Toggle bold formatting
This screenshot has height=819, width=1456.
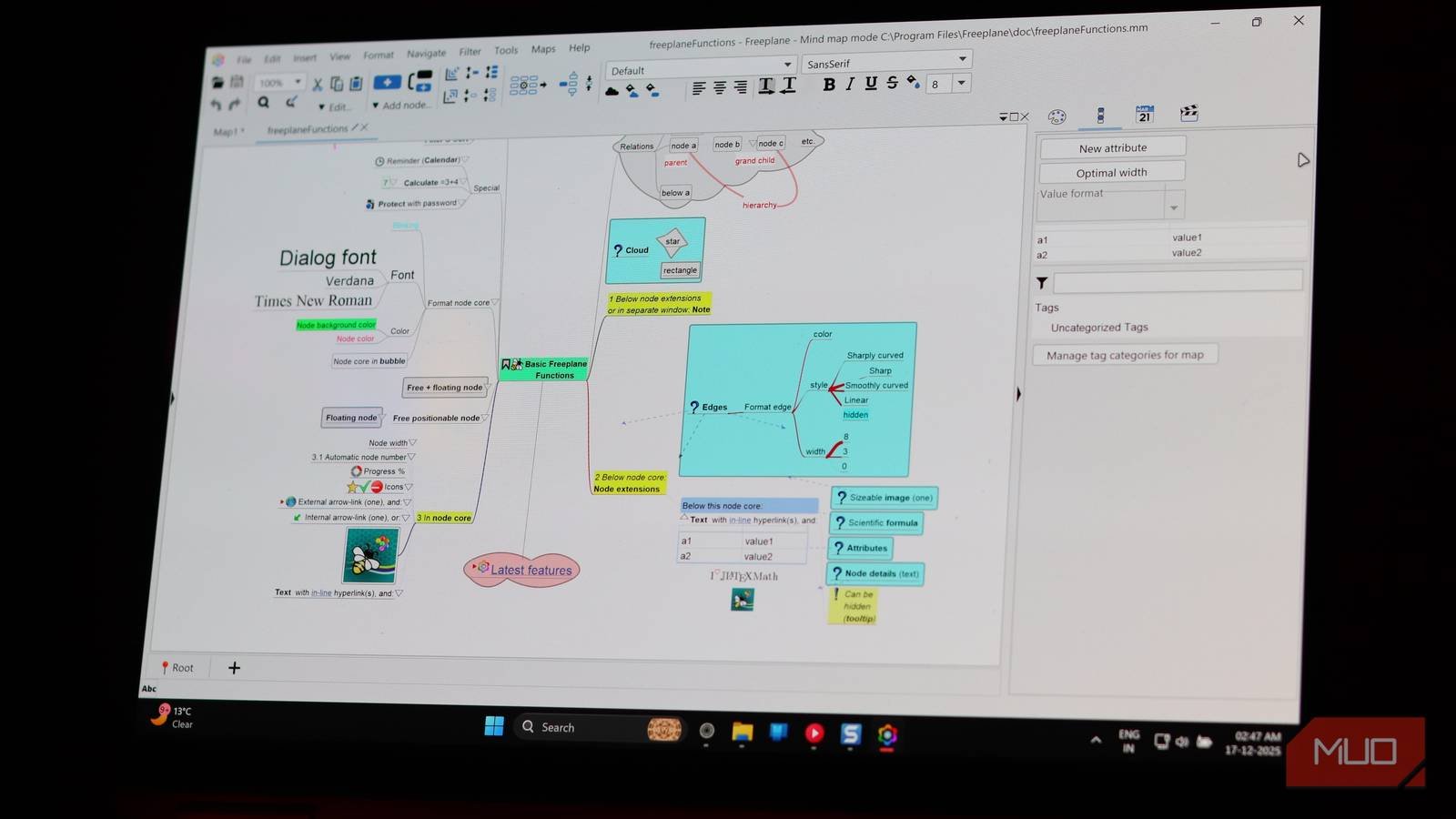click(829, 85)
